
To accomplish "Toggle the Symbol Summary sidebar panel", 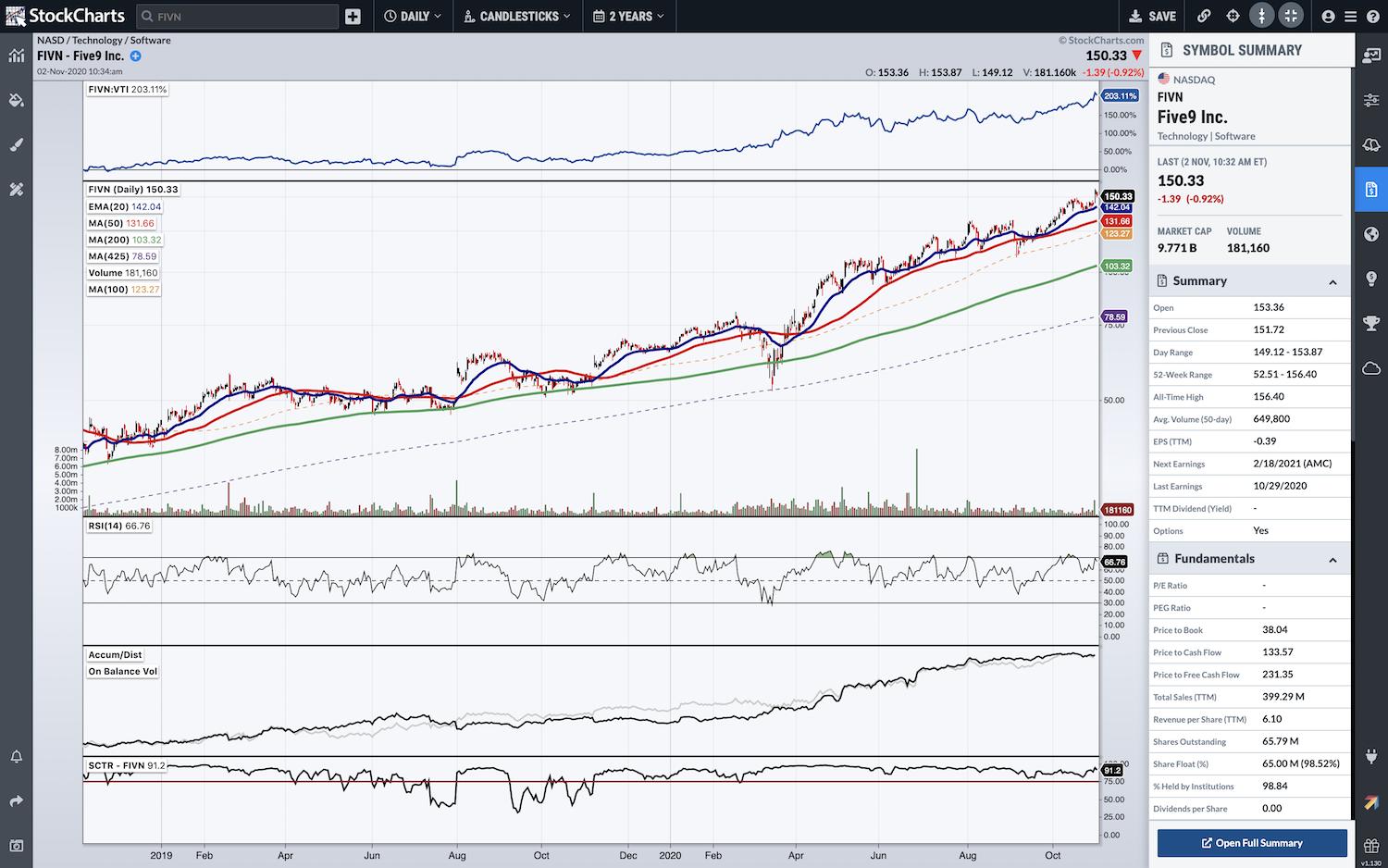I will (1371, 190).
